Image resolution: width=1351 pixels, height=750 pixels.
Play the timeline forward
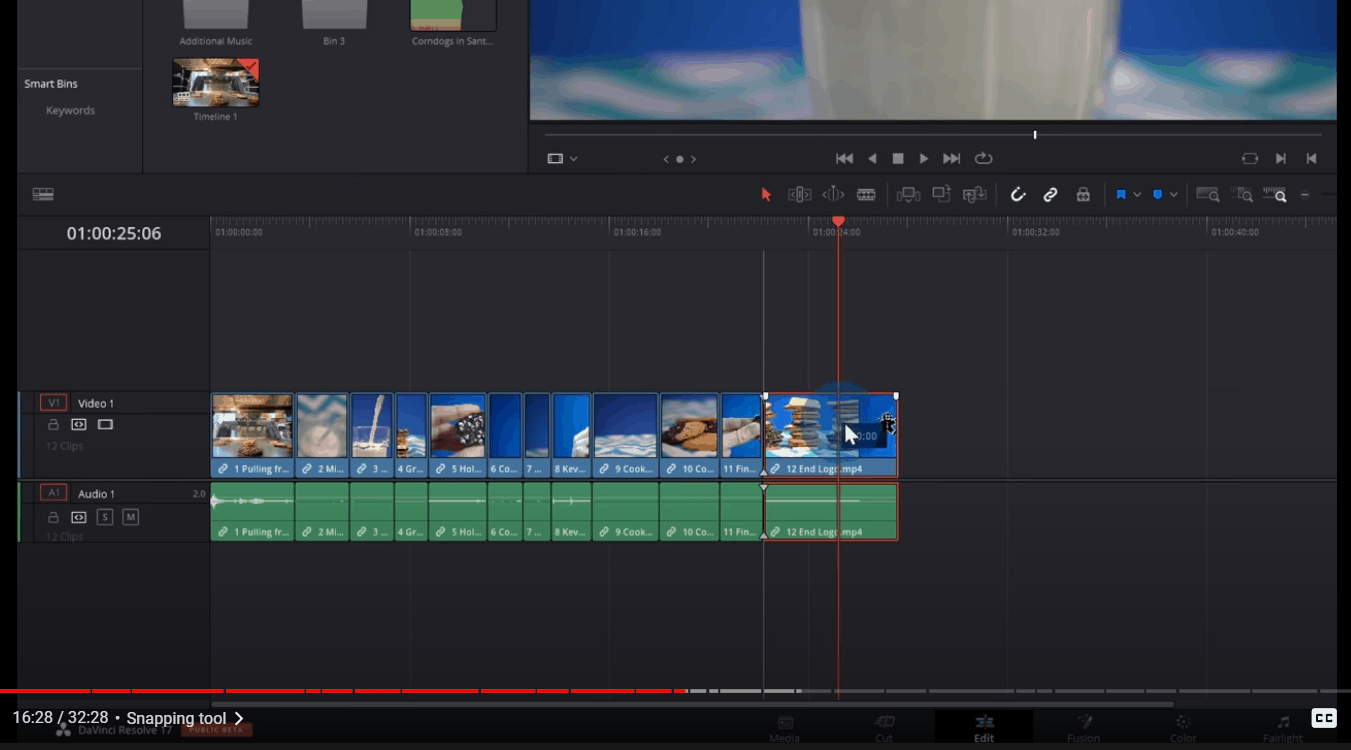924,159
